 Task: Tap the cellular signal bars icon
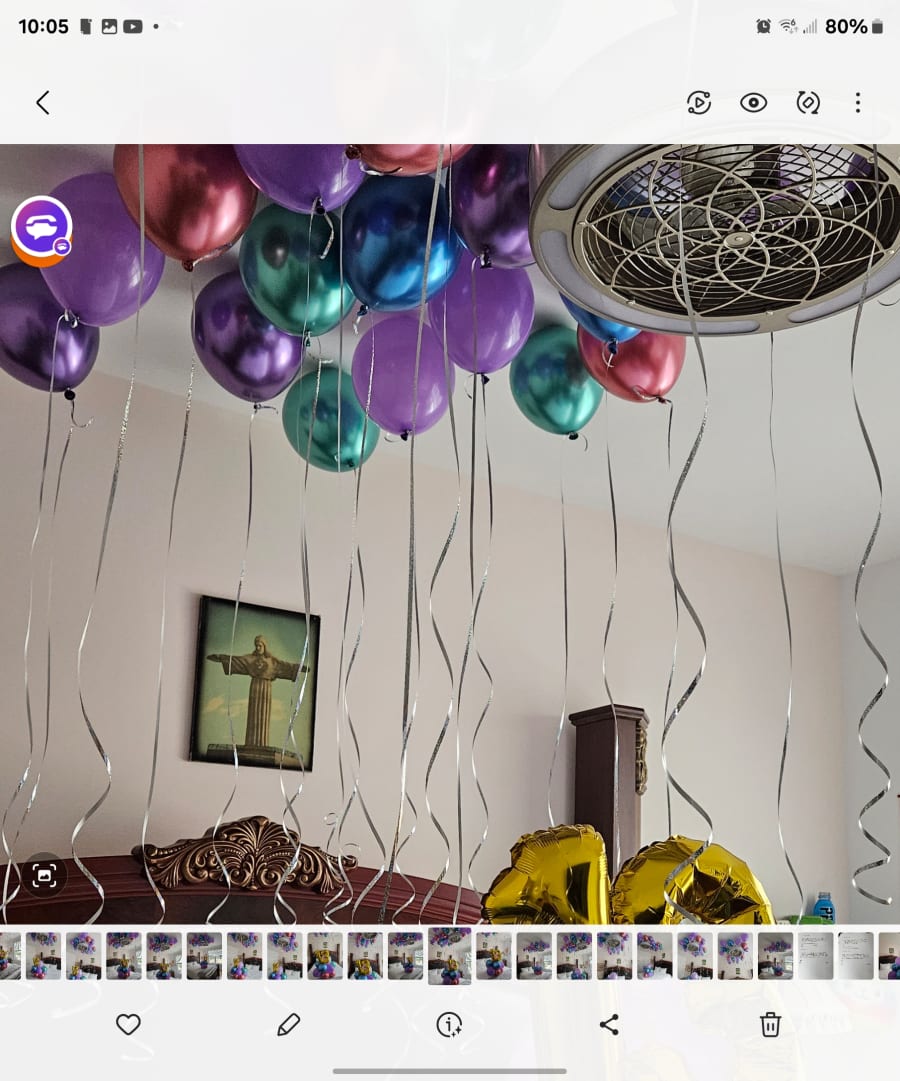click(x=810, y=26)
